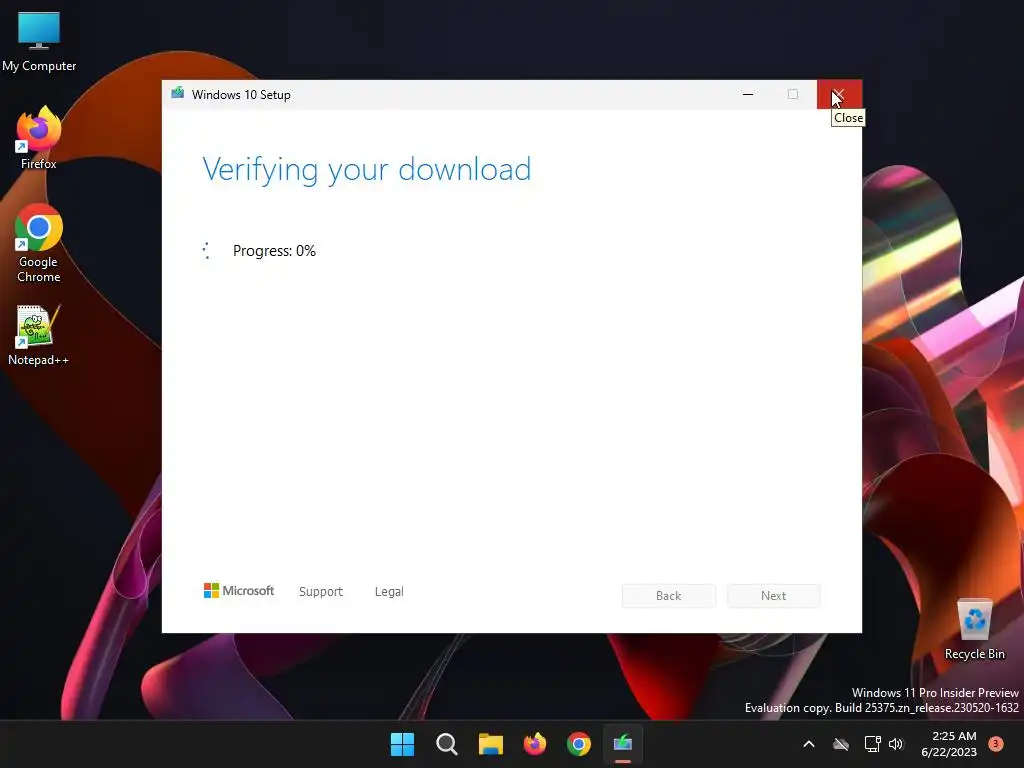
Task: Open Google Chrome desktop shortcut
Action: coord(39,243)
